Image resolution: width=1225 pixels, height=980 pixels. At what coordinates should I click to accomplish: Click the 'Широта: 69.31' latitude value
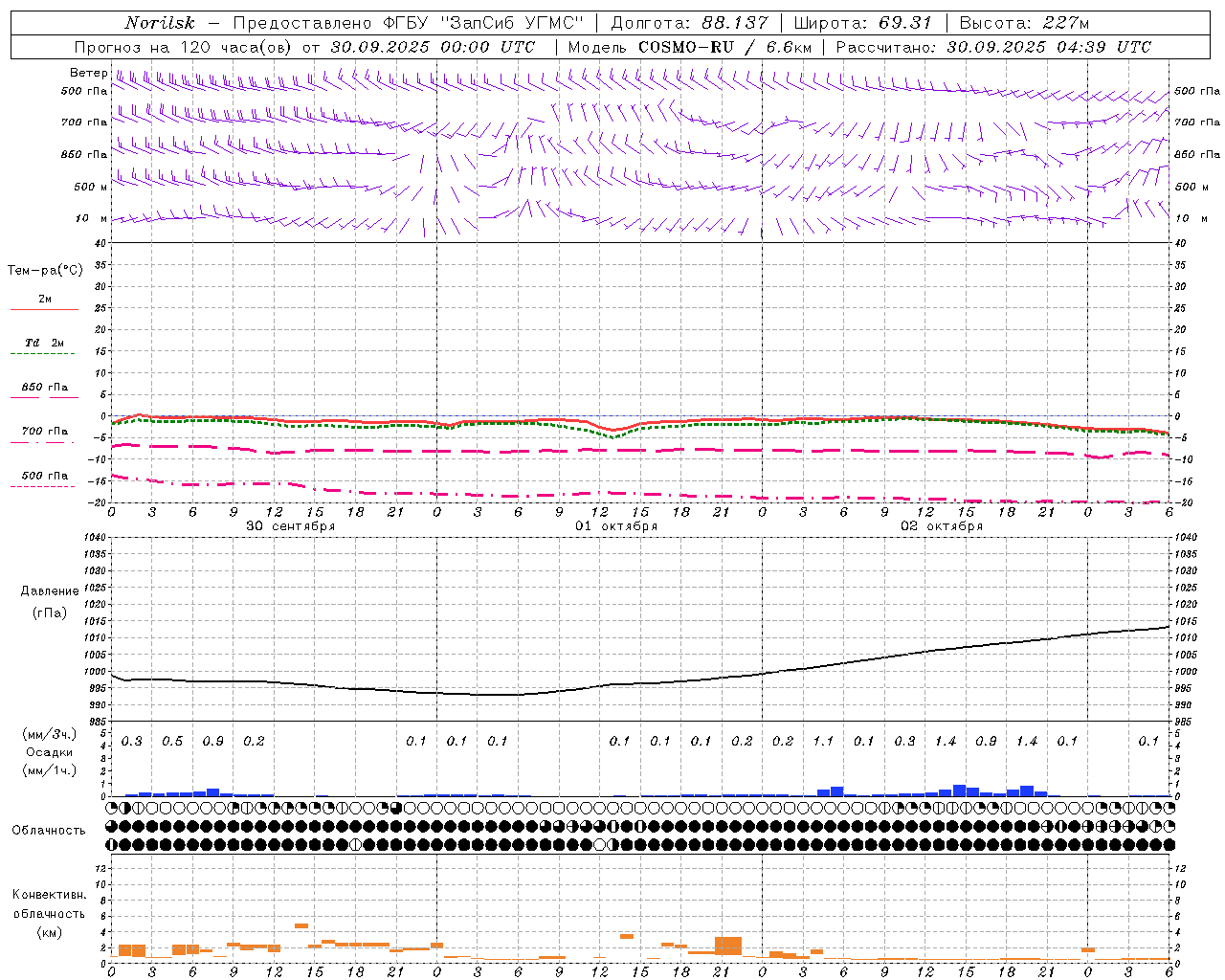[862, 23]
